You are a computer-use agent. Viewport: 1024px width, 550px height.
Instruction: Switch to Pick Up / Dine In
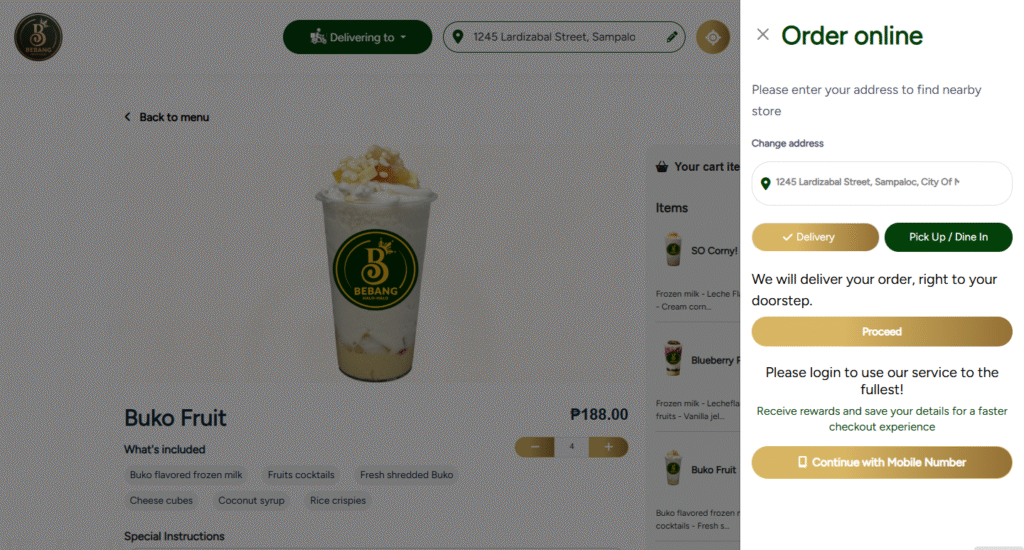tap(948, 237)
